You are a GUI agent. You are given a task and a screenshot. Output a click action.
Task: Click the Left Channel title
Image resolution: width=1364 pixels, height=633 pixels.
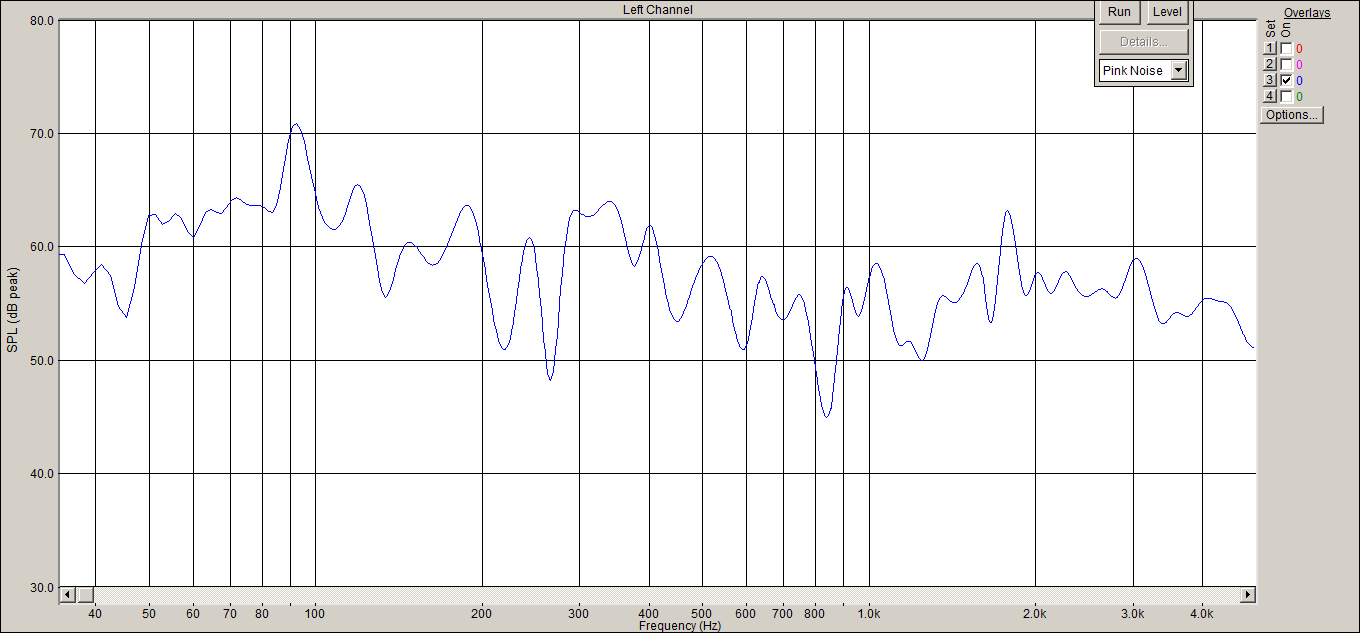tap(658, 10)
